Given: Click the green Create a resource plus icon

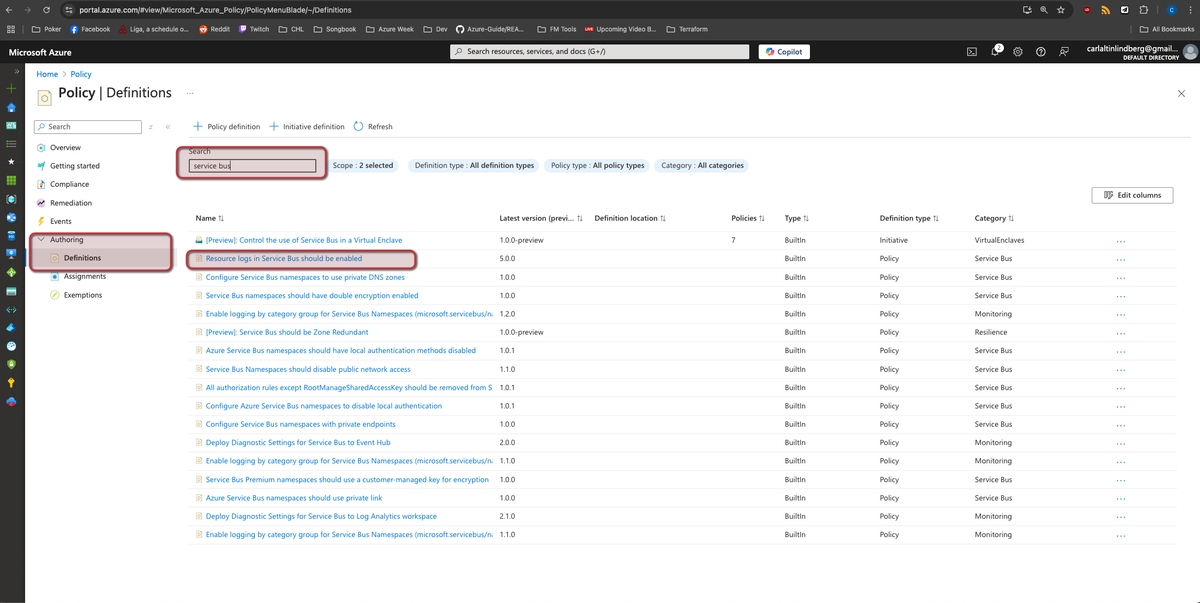Looking at the screenshot, I should [11, 89].
